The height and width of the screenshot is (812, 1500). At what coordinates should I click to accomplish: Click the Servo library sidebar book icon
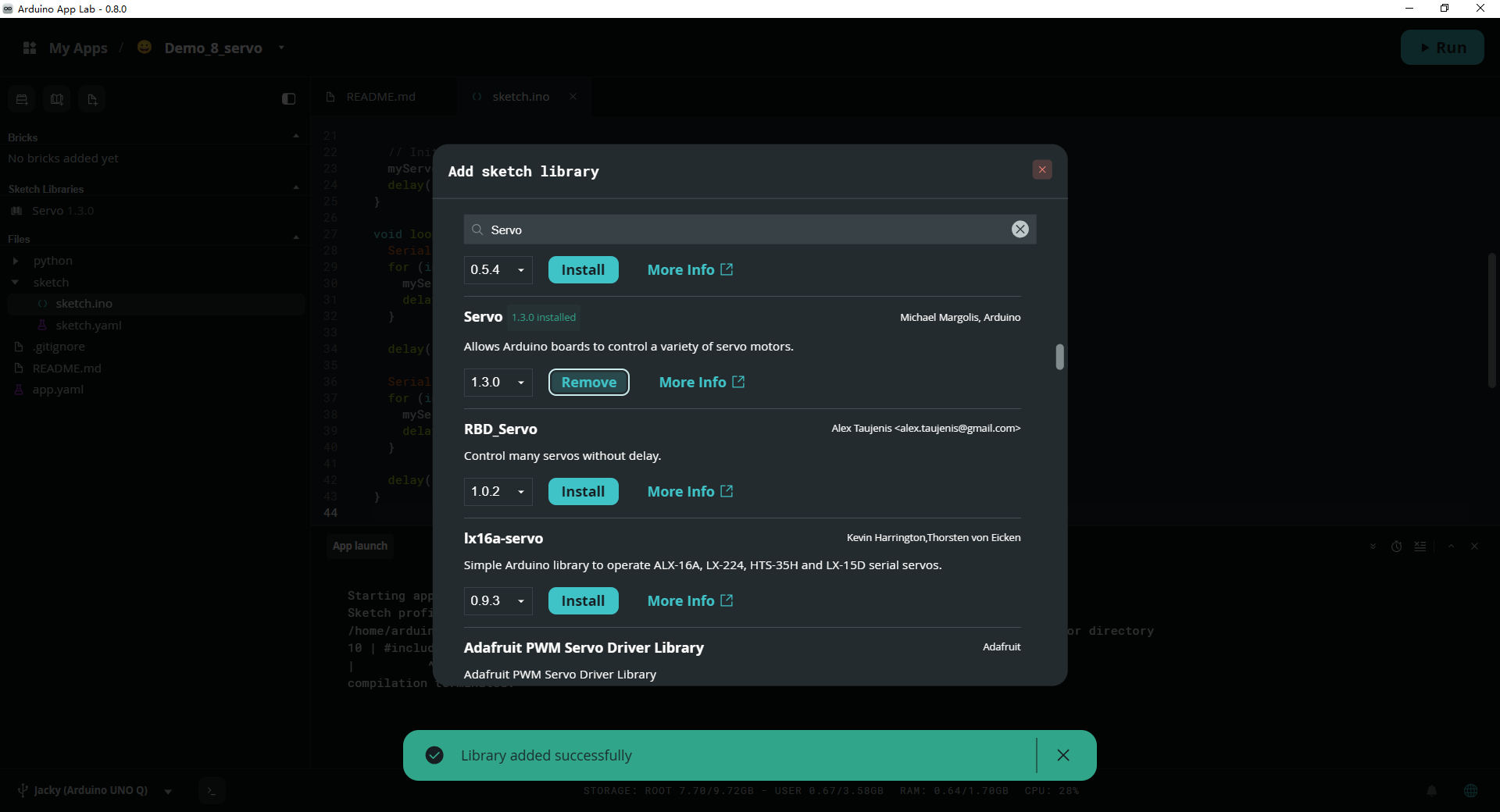click(x=16, y=211)
